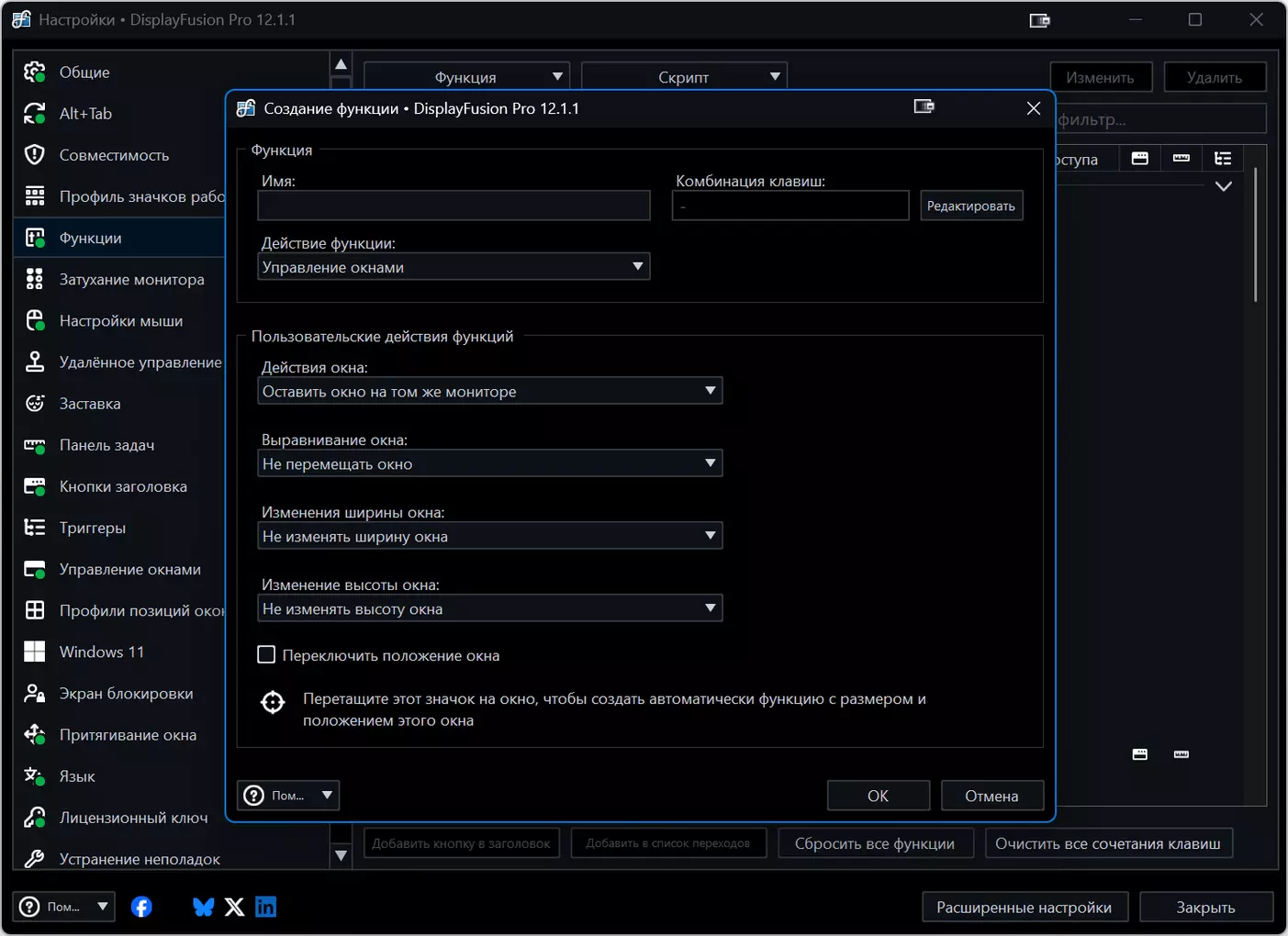Open the Выравнивание окна dropdown

489,463
